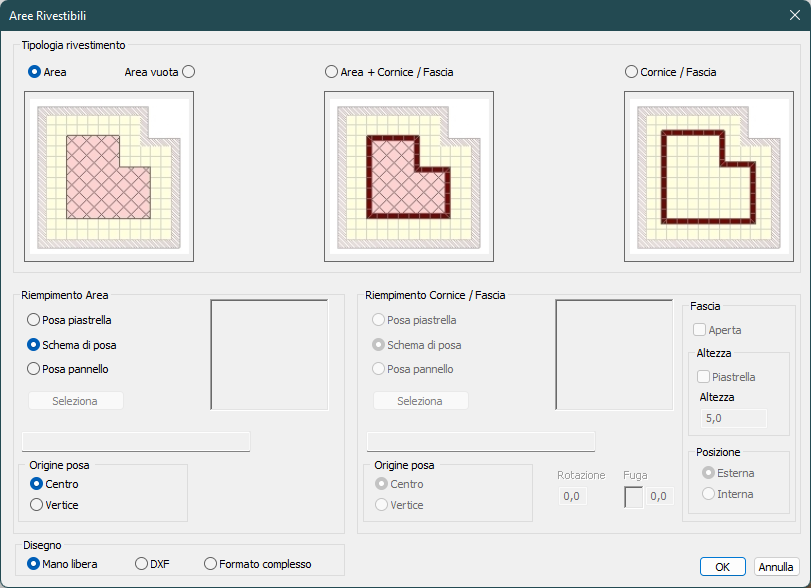The width and height of the screenshot is (811, 588).
Task: Click the Riempimento Area preview box
Action: (x=269, y=355)
